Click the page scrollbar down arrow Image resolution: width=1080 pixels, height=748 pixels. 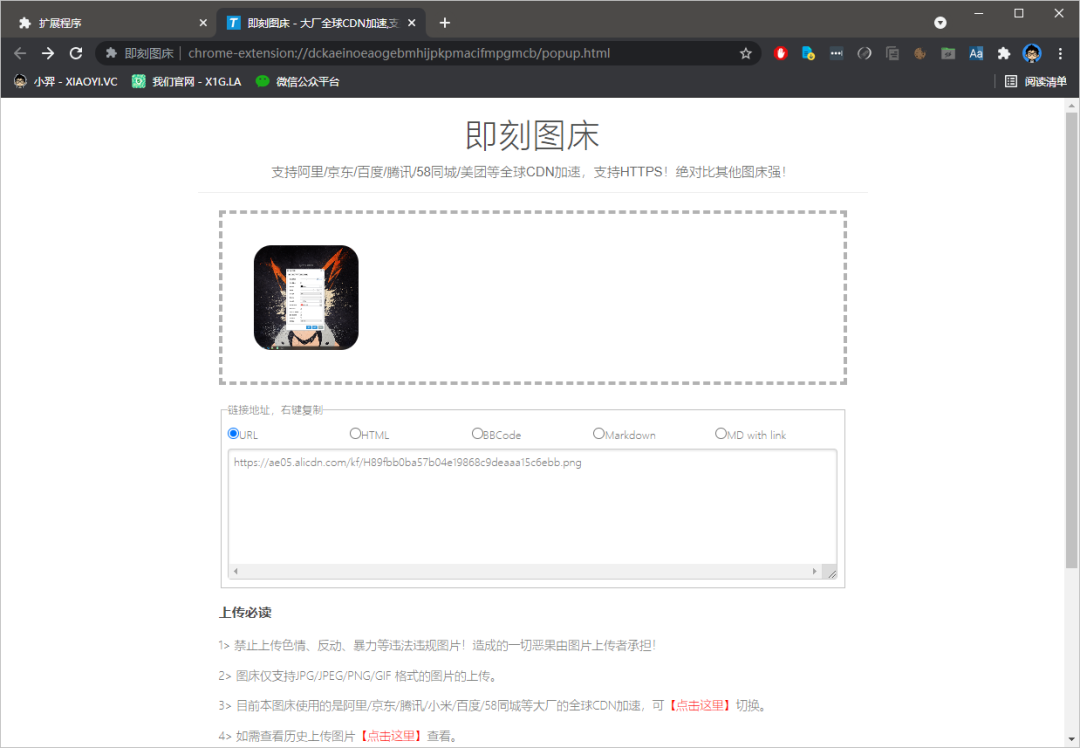[1071, 740]
